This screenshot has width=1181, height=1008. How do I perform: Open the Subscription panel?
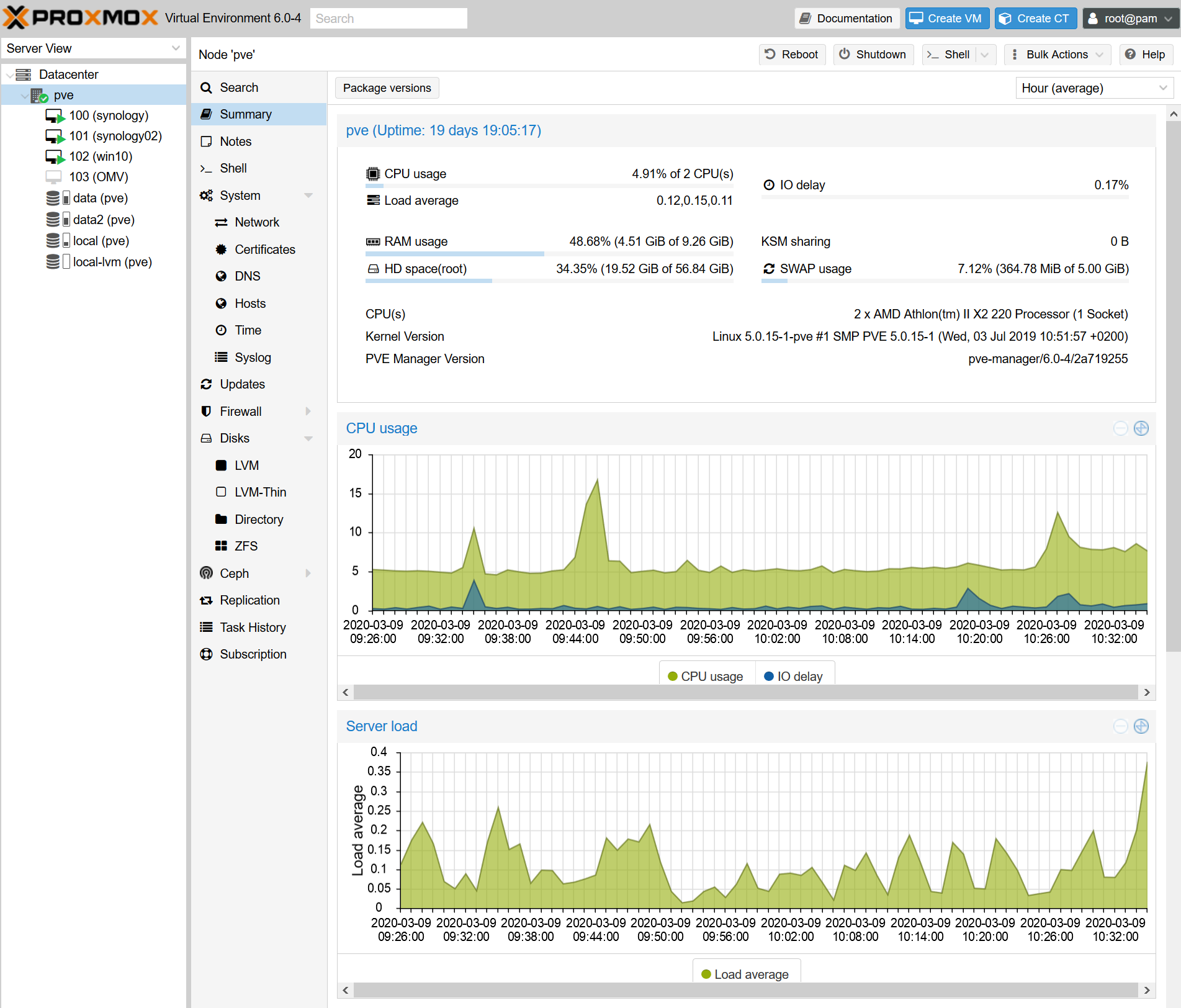click(259, 654)
